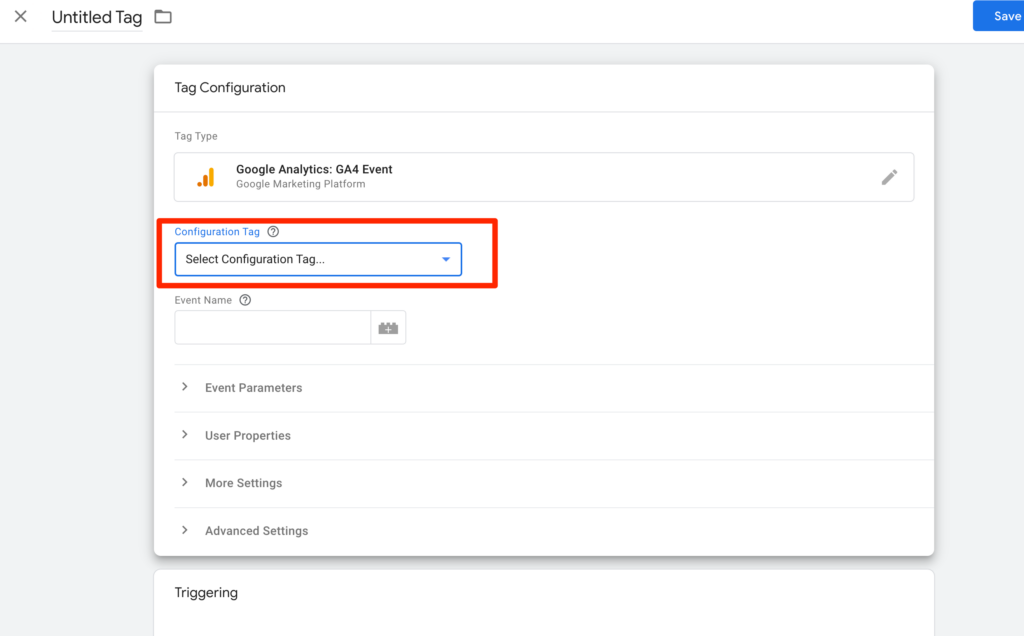Open the folder icon beside tag name
1024x636 pixels.
pyautogui.click(x=163, y=17)
